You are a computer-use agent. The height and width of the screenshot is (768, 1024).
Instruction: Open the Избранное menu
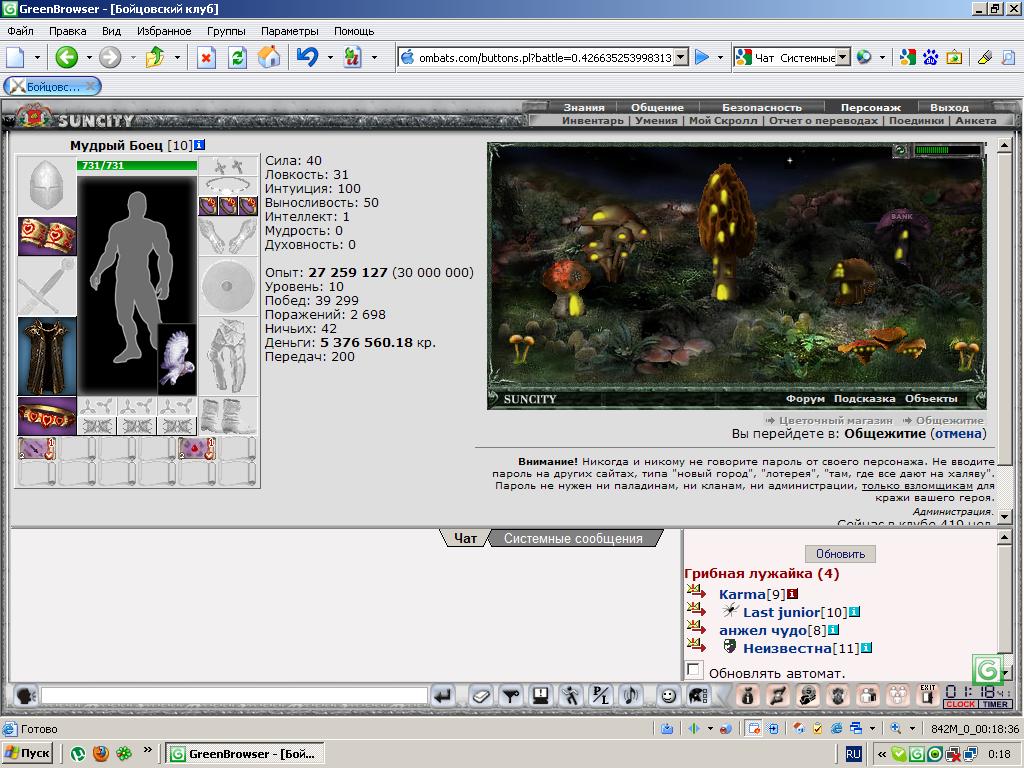[x=164, y=31]
